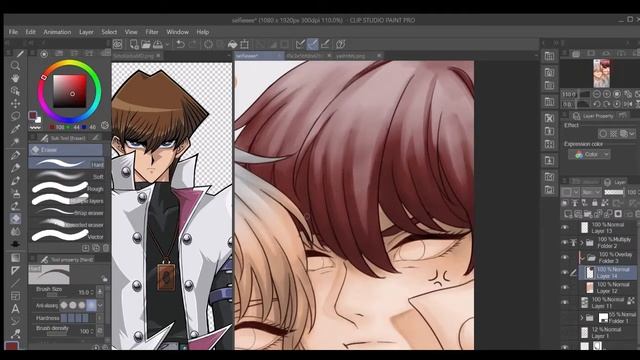Select the Balloon tool
Screen dimensions: 640x360
click(x=15, y=321)
